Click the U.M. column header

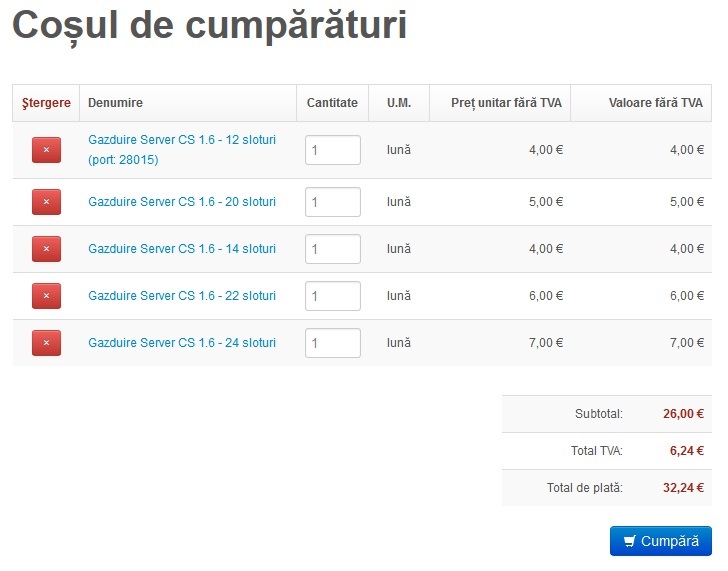(x=399, y=103)
